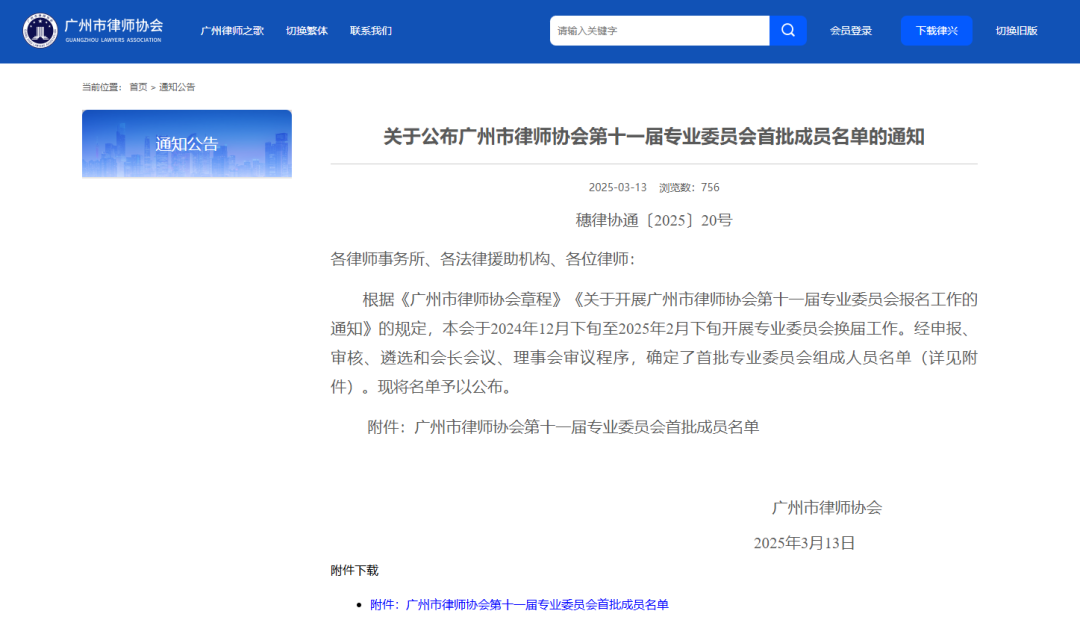
Task: Focus the 请输入关键字 search field
Action: click(659, 30)
